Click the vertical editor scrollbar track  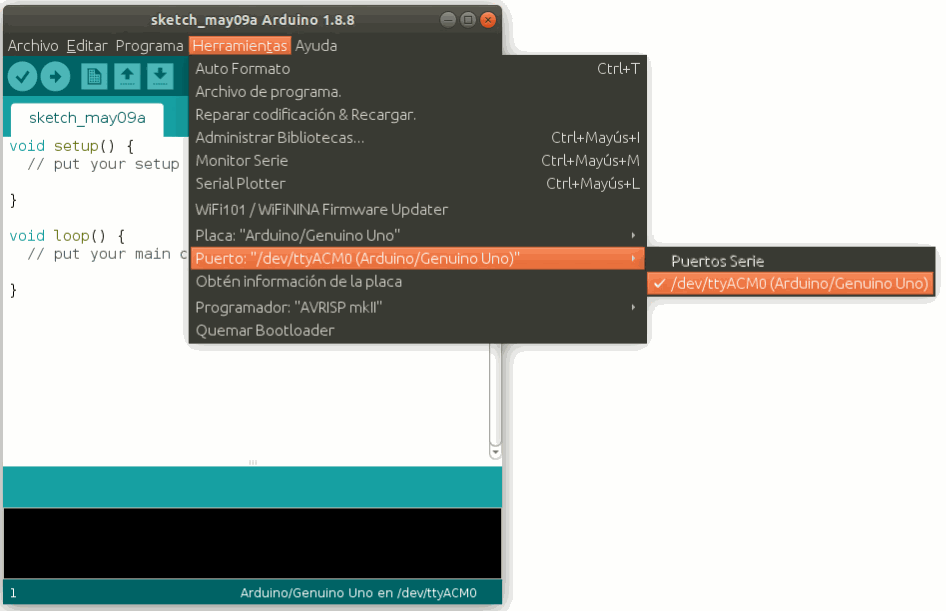click(x=495, y=395)
